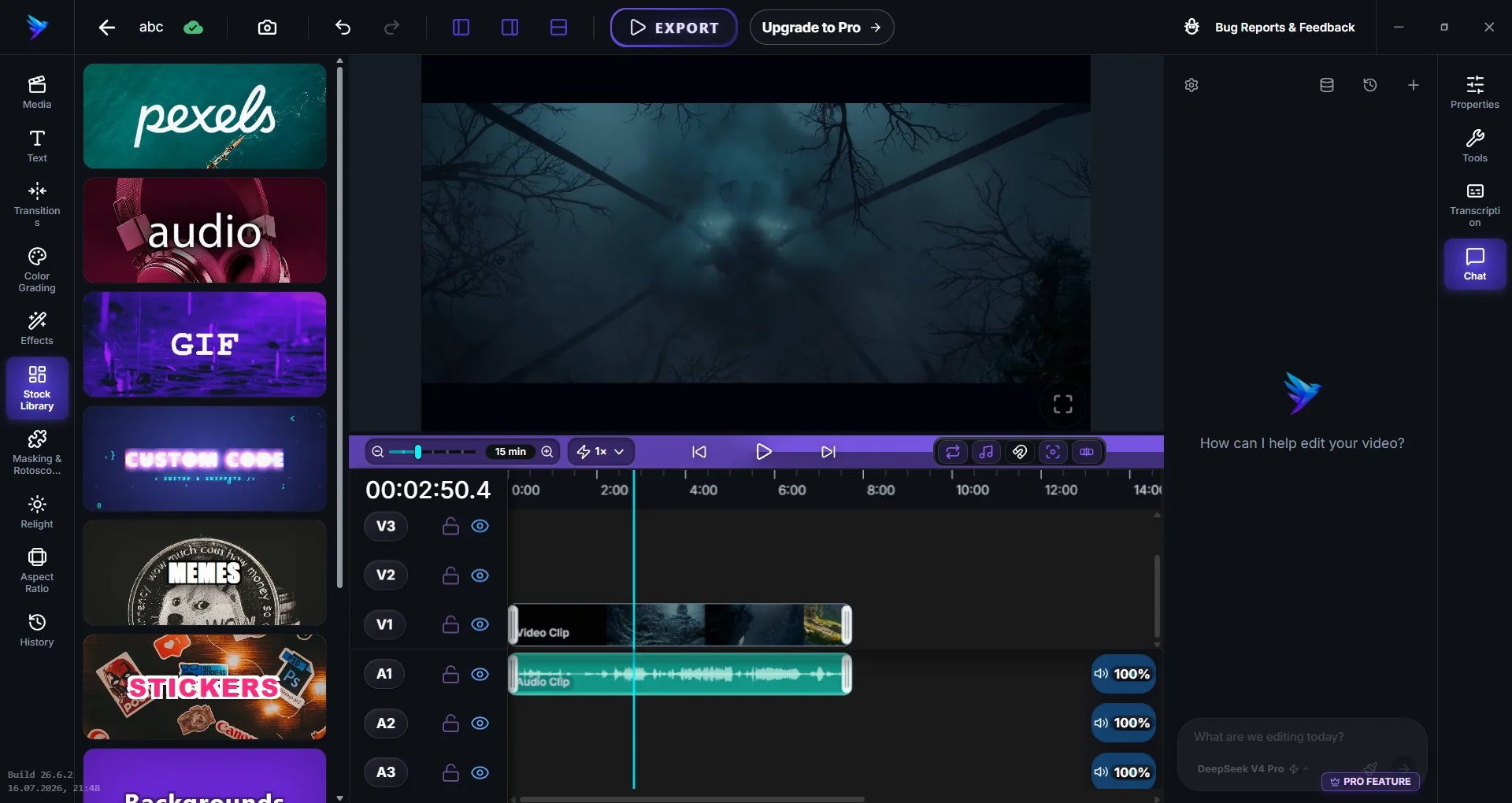Skip to the previous clip

(699, 452)
